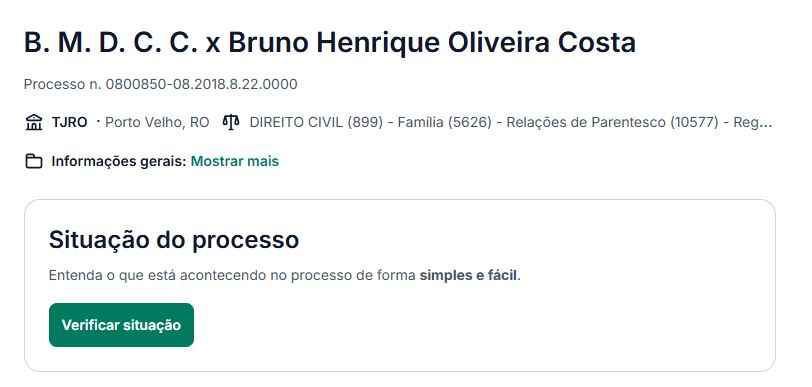Viewport: 812px width, 387px height.
Task: Click the Porto Velho, RO location text
Action: [157, 123]
